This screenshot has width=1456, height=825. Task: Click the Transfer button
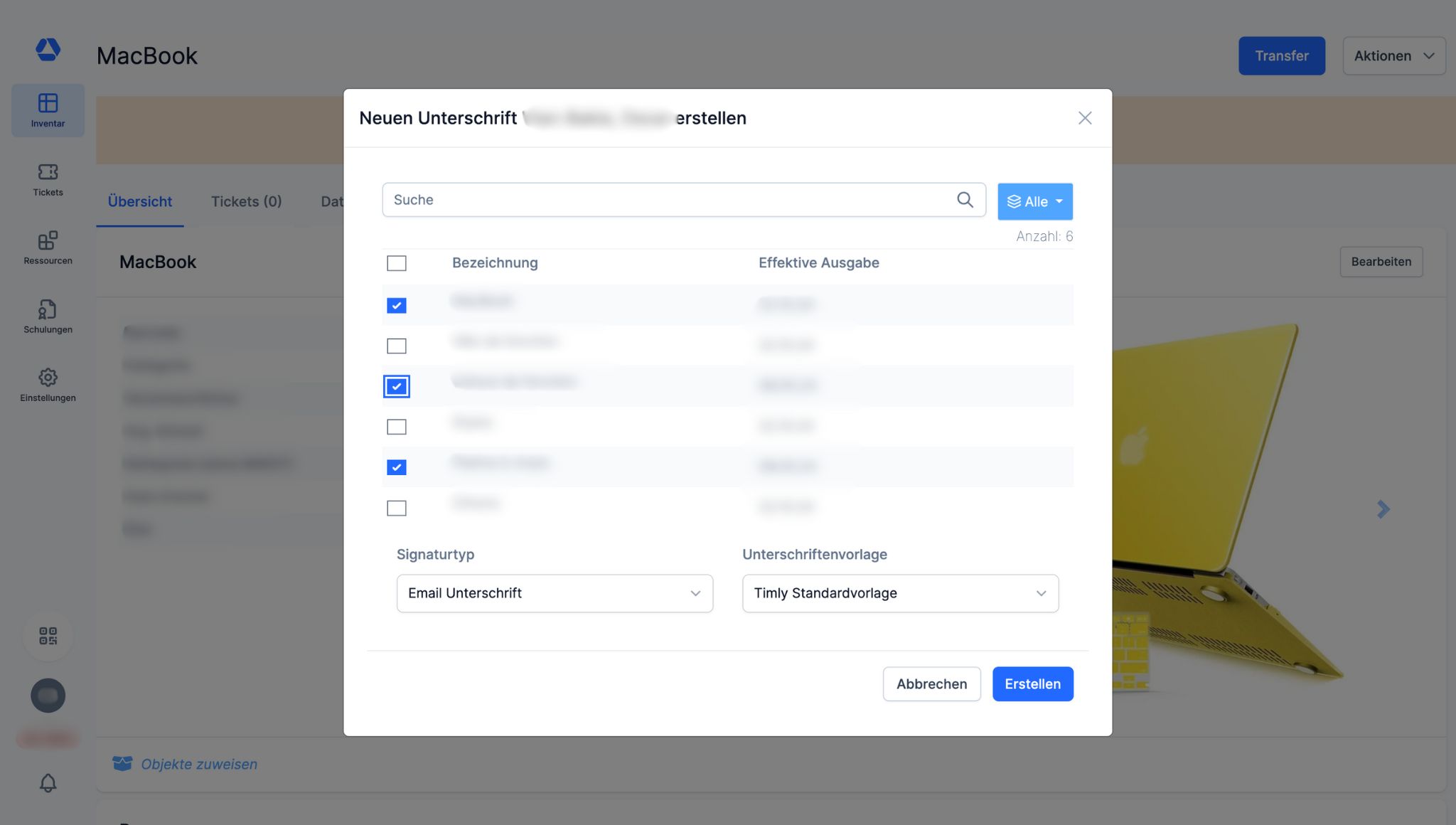[x=1281, y=55]
